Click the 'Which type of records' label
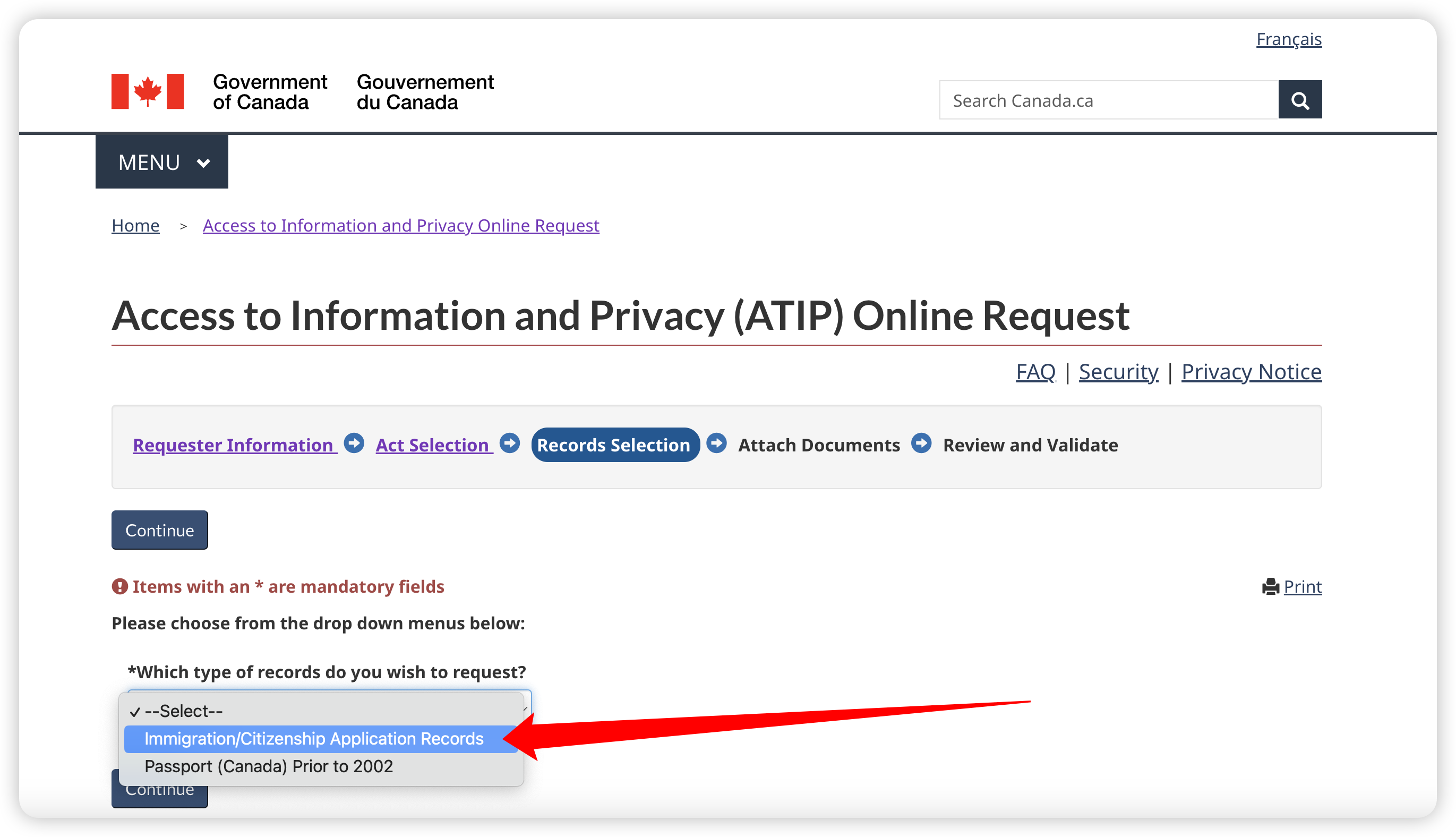The height and width of the screenshot is (837, 1456). [x=327, y=672]
